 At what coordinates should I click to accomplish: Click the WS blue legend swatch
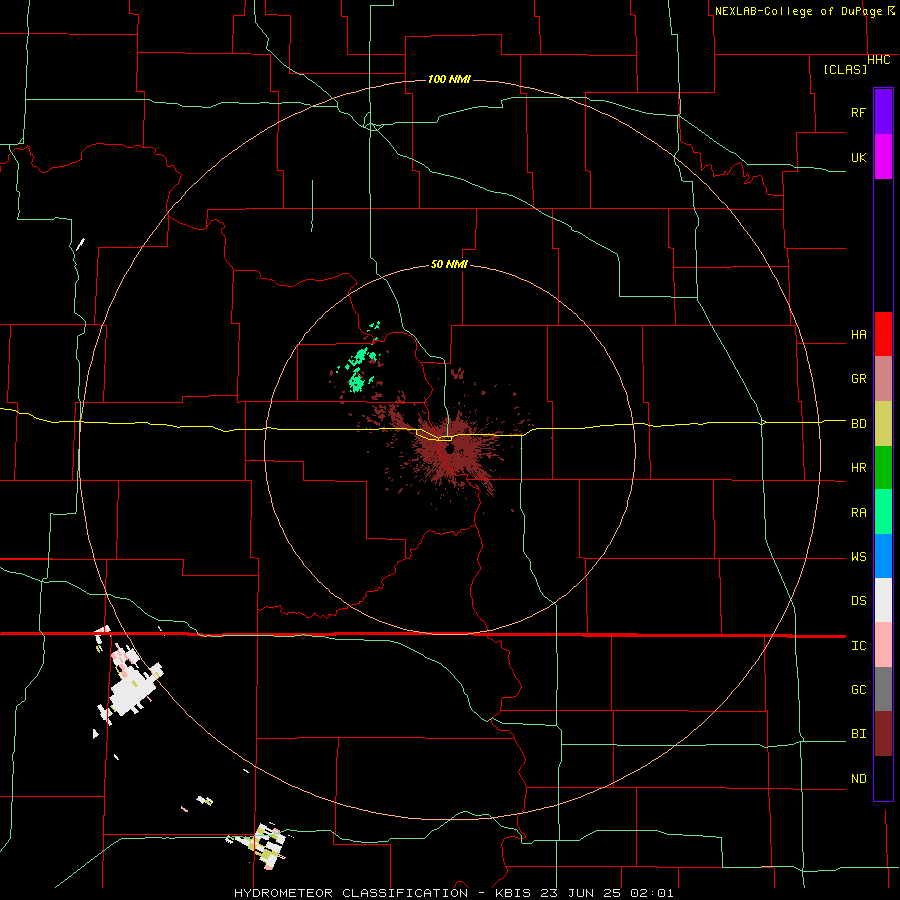[883, 556]
